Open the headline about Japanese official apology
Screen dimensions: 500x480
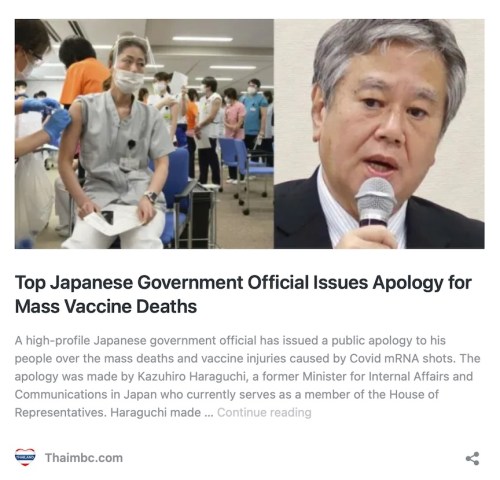[x=243, y=294]
